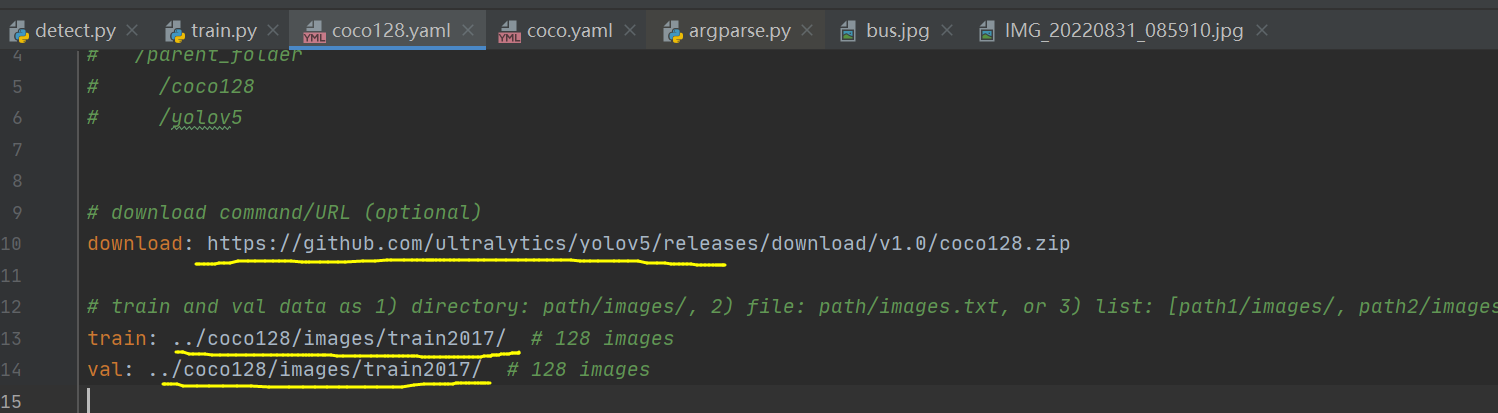Close the bus.jpg tab

click(x=947, y=31)
